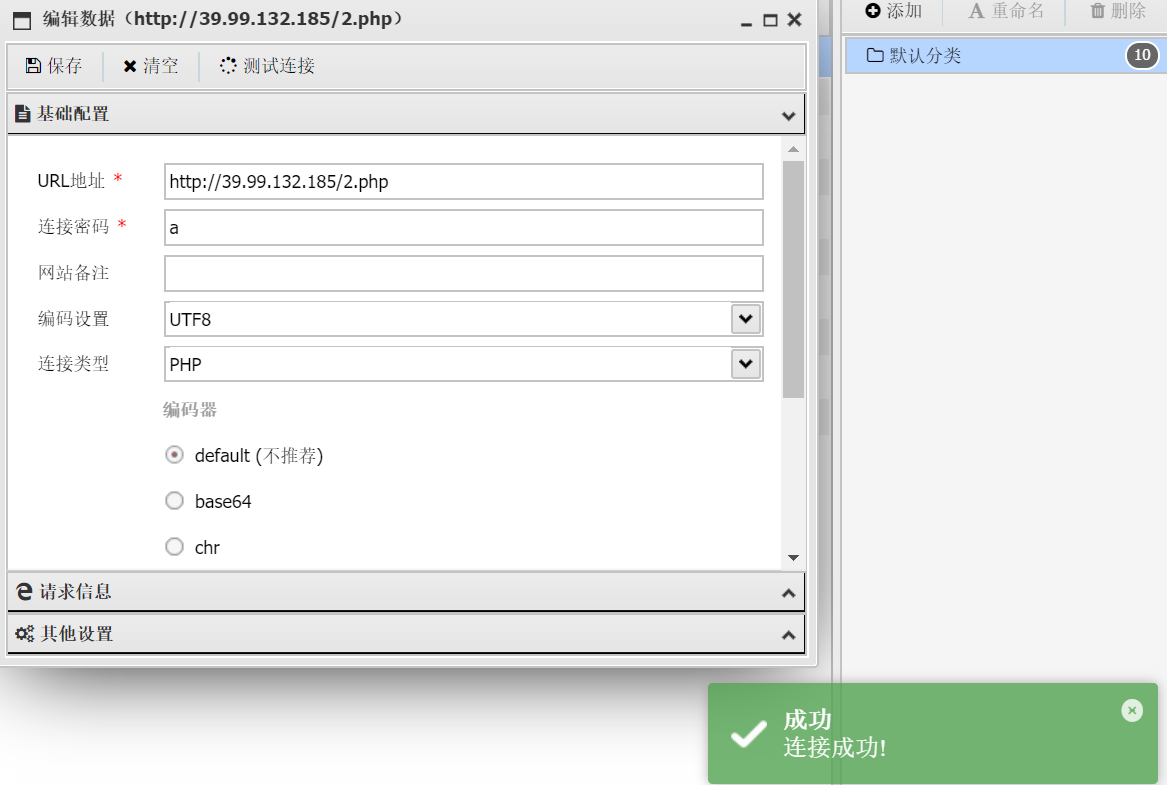The height and width of the screenshot is (785, 1167).
Task: Click the Clear (清空) X button
Action: [x=150, y=65]
